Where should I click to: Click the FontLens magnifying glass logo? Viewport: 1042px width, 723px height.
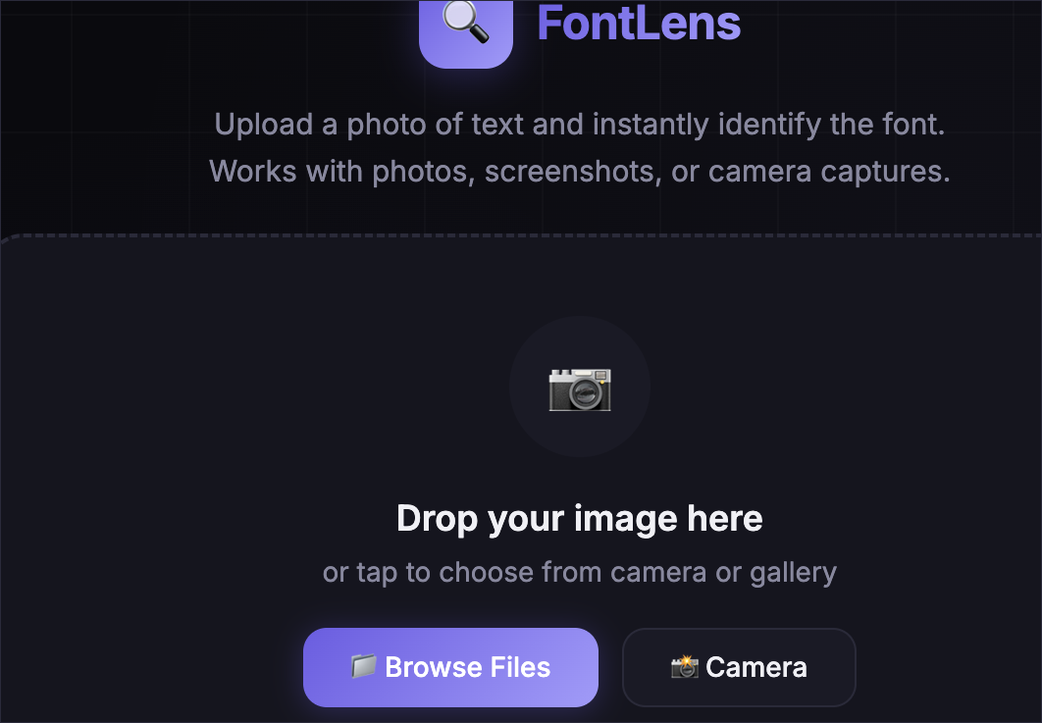pyautogui.click(x=466, y=22)
